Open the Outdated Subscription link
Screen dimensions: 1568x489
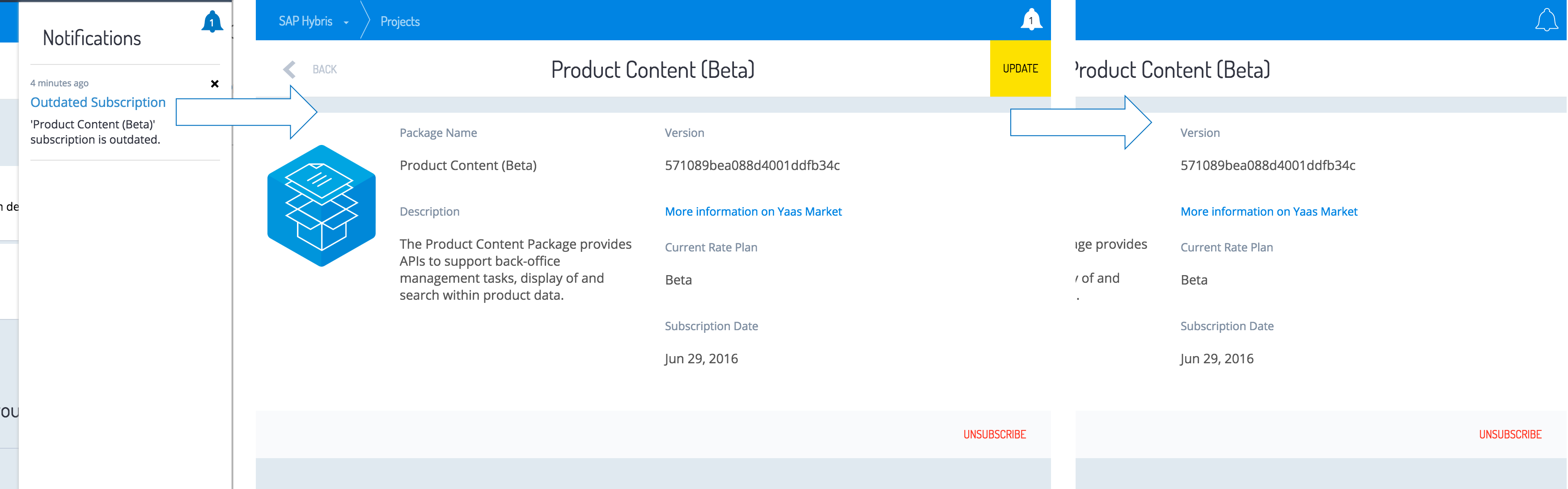(x=98, y=102)
